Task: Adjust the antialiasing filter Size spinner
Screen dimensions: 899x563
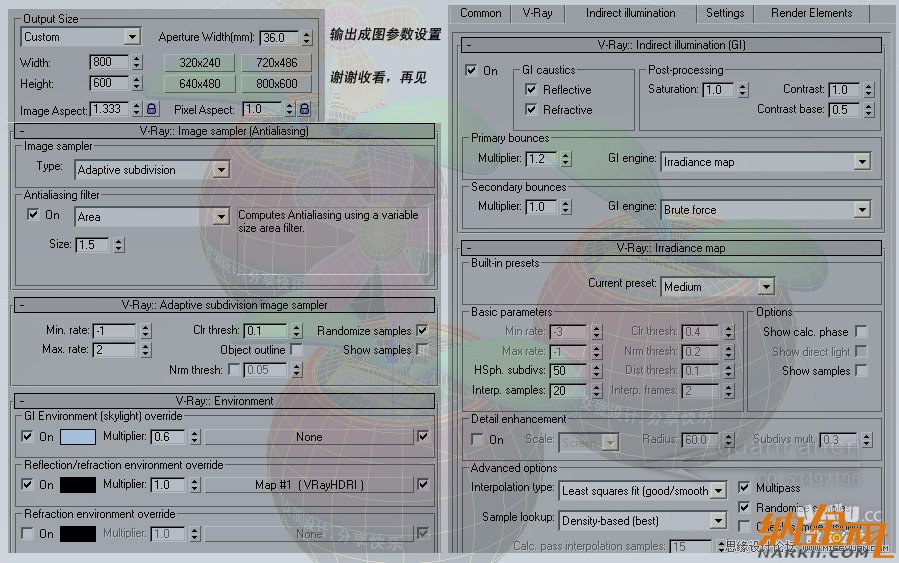Action: pyautogui.click(x=119, y=245)
